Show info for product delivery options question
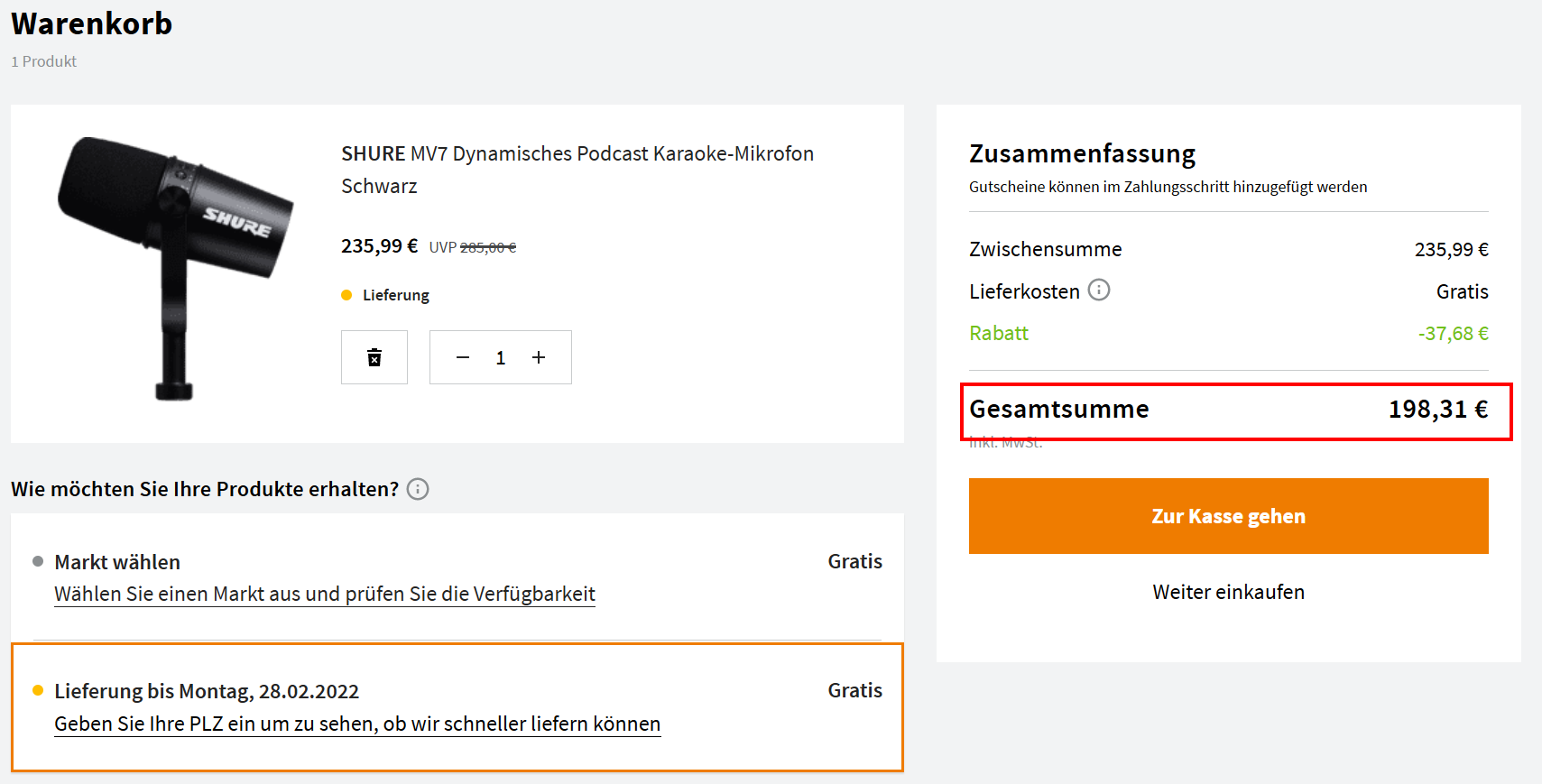The width and height of the screenshot is (1542, 784). click(x=418, y=489)
